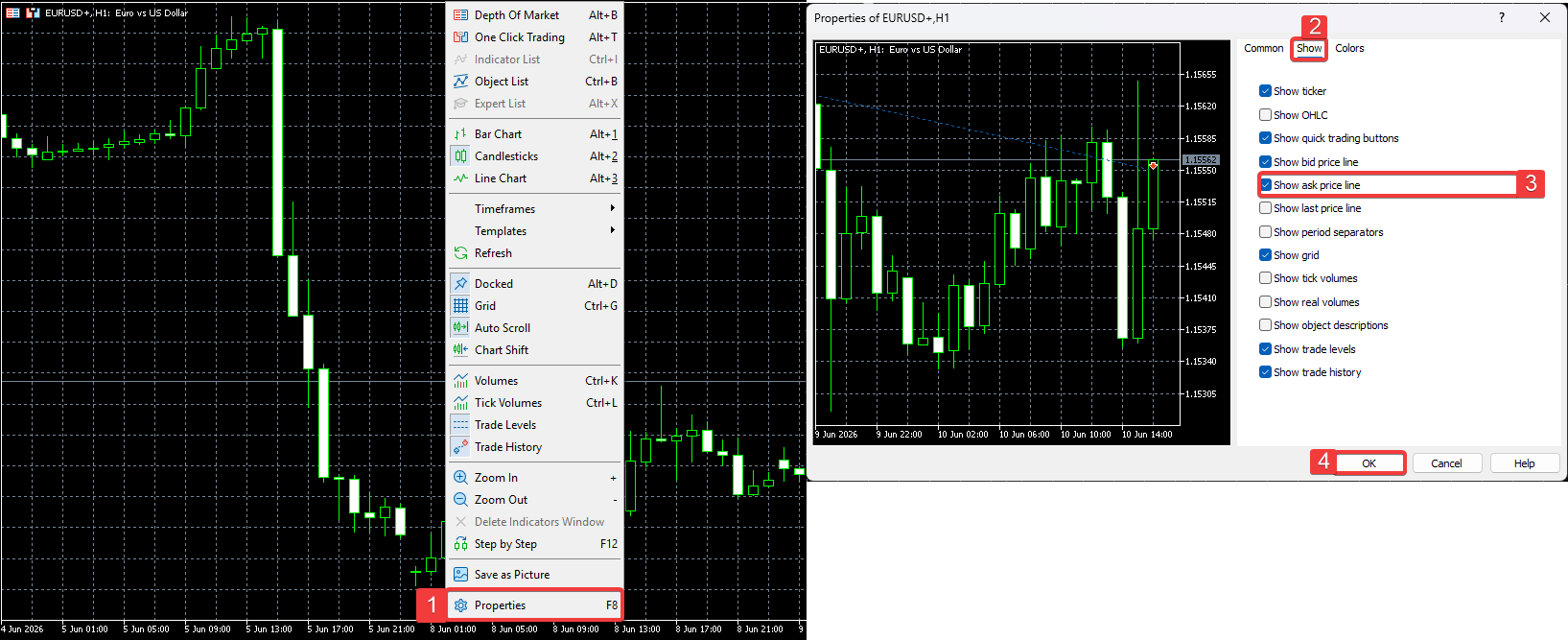Click the Save as Picture icon
The image size is (1568, 640).
click(x=460, y=575)
